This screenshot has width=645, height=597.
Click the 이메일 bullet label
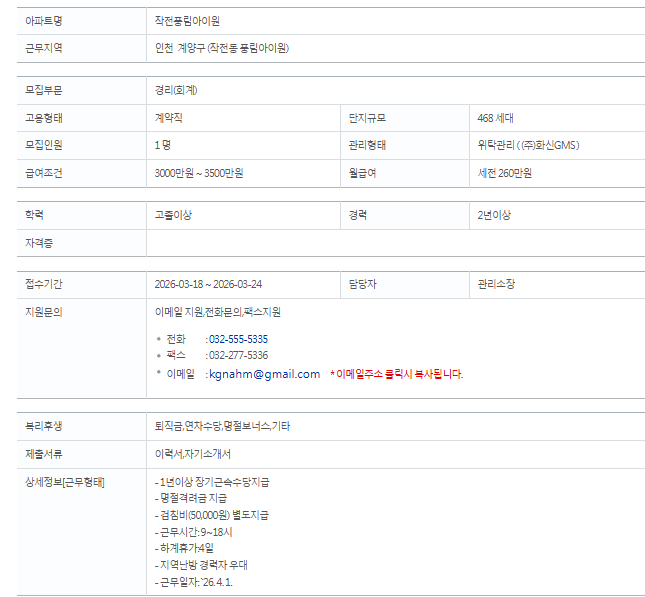tap(181, 374)
